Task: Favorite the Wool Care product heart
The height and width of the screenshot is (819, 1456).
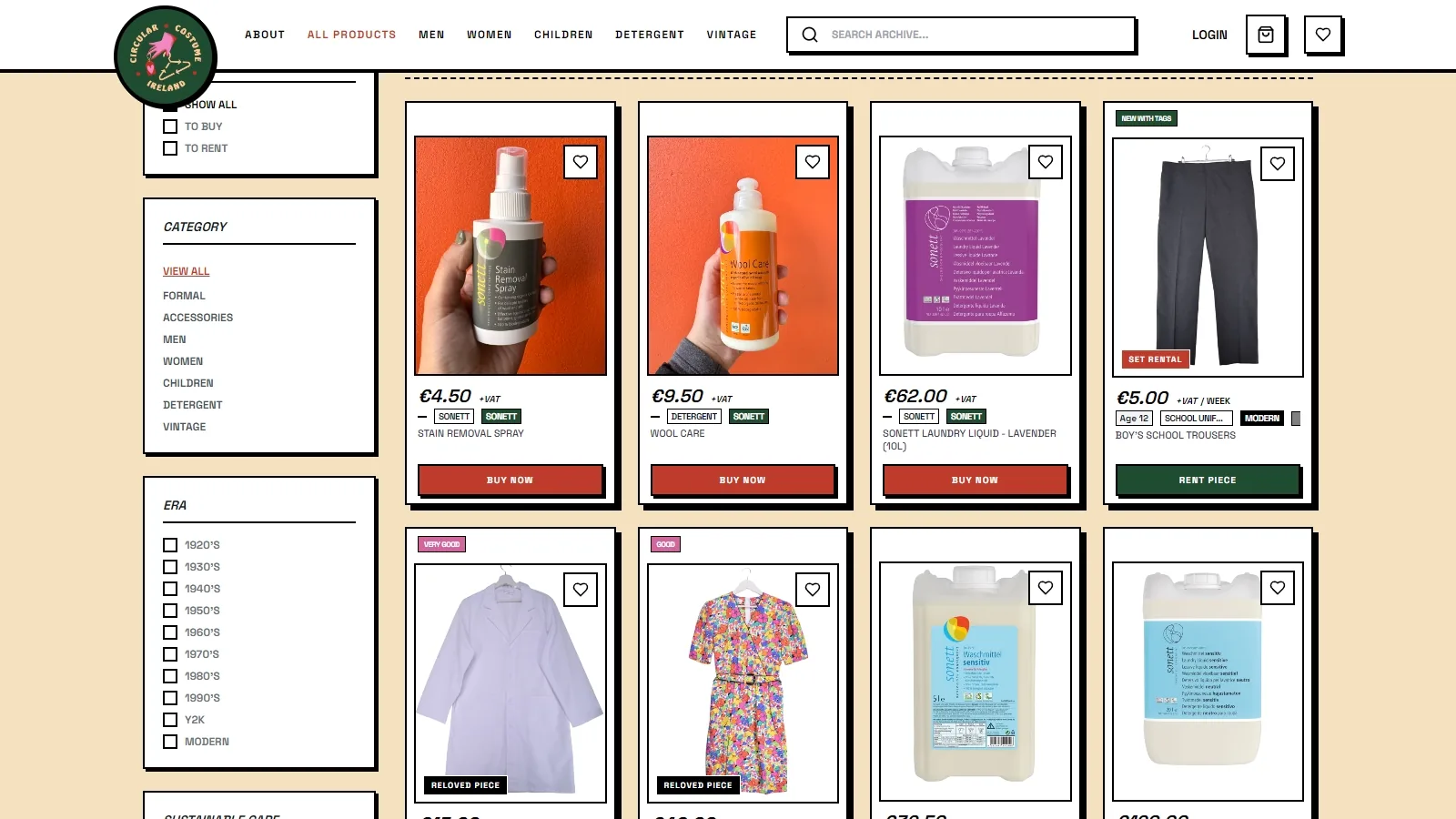Action: [x=813, y=162]
